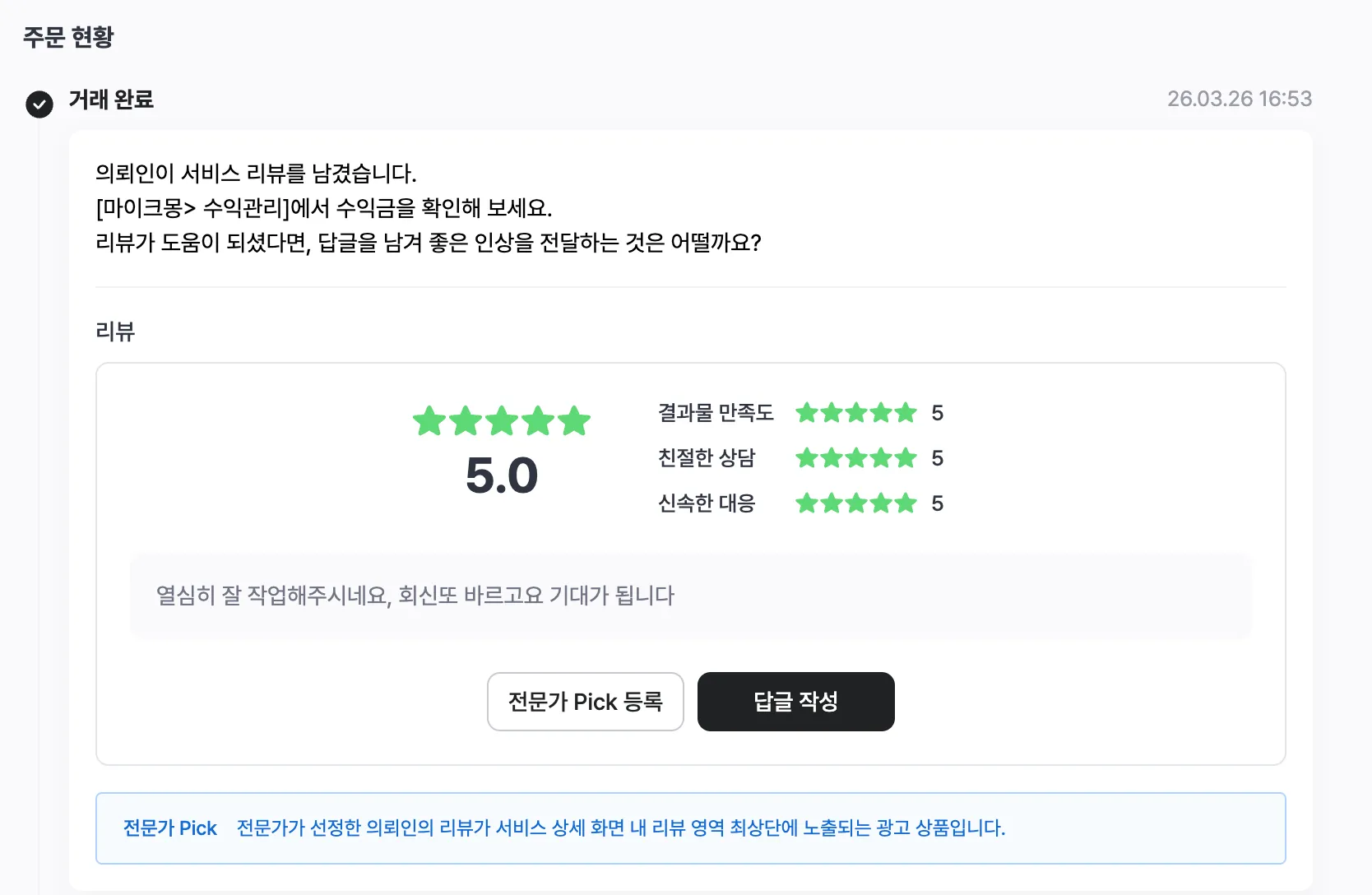Click the 전문가 Pick 등록 button
Screen dimensions: 1372x895
585,702
